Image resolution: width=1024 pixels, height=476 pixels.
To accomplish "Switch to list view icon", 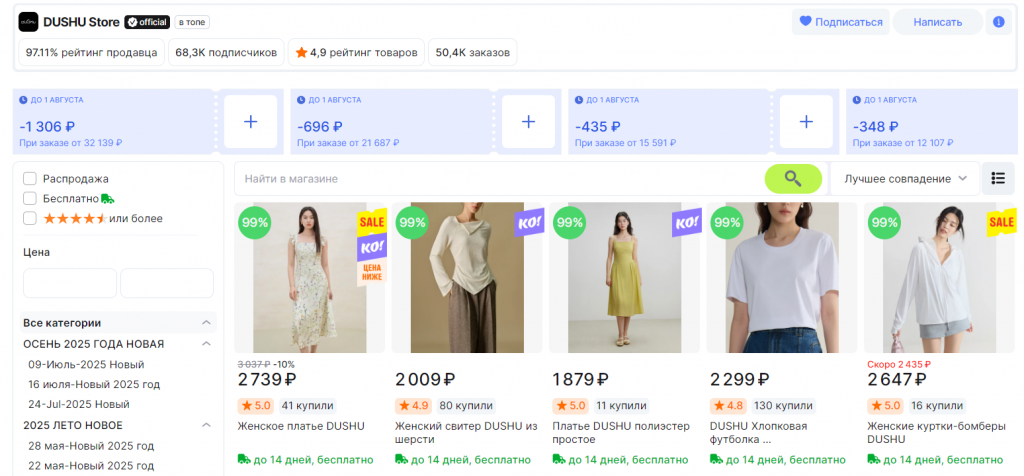I will [x=998, y=178].
